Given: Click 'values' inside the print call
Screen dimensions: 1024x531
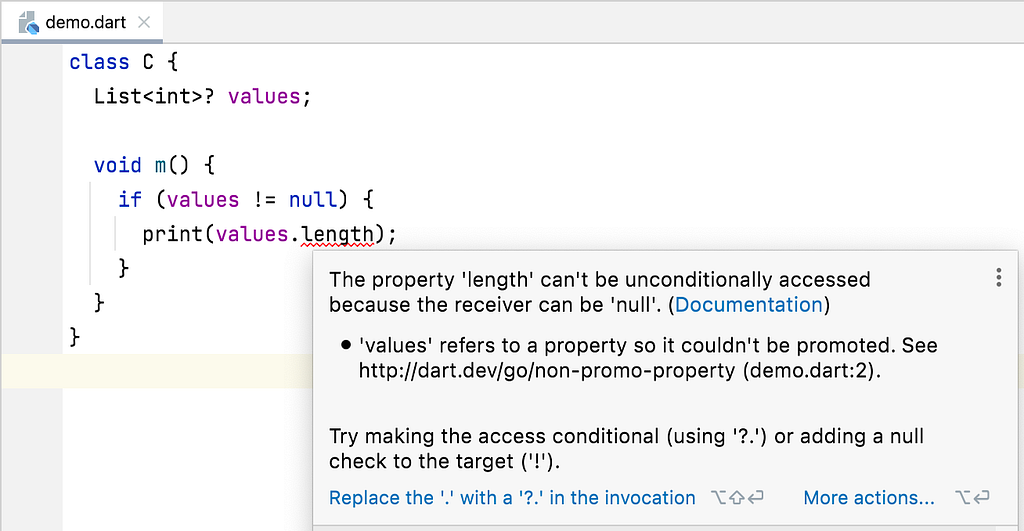Looking at the screenshot, I should tap(252, 234).
